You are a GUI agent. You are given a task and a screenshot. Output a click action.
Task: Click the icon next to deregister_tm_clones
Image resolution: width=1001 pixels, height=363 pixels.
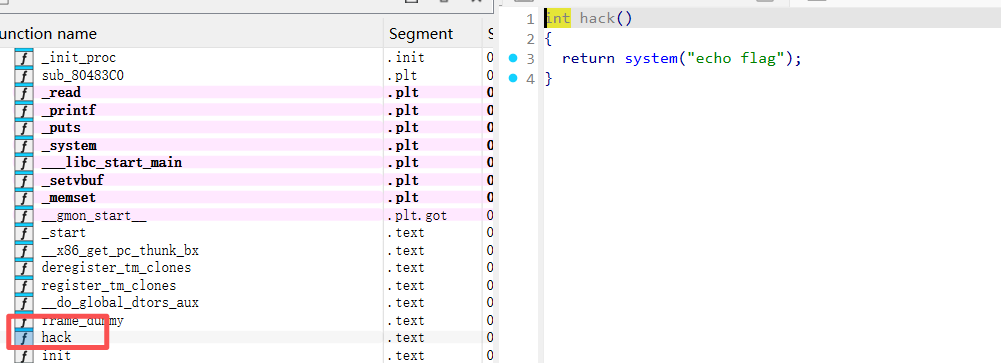24,268
